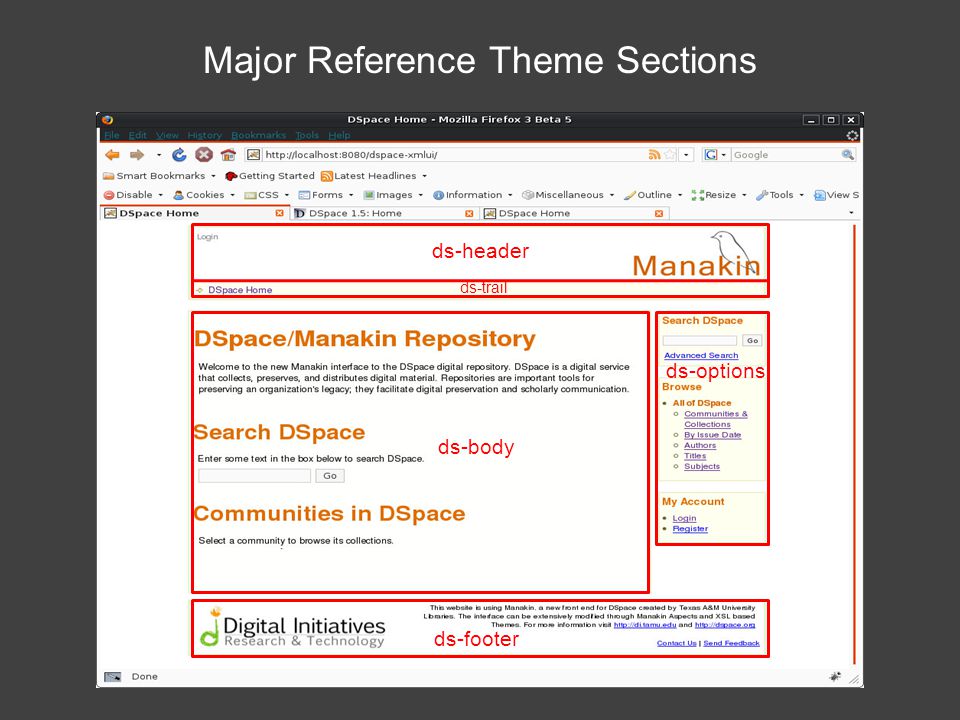Open the Tools web developer toolbar menu

coord(779,195)
